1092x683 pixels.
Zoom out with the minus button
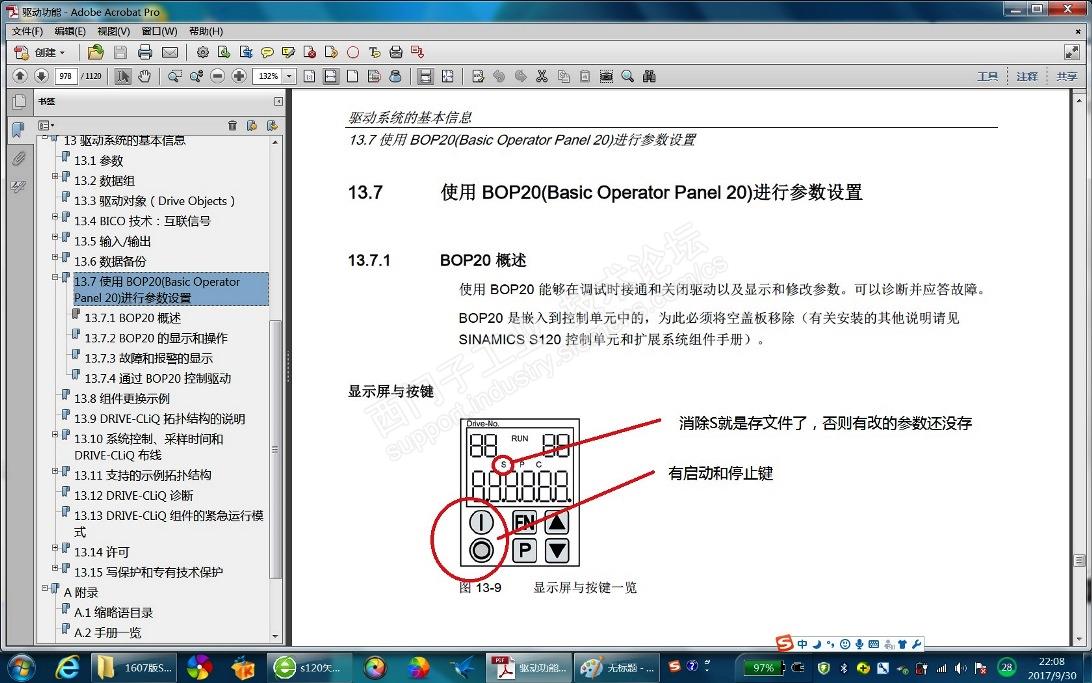click(x=218, y=76)
